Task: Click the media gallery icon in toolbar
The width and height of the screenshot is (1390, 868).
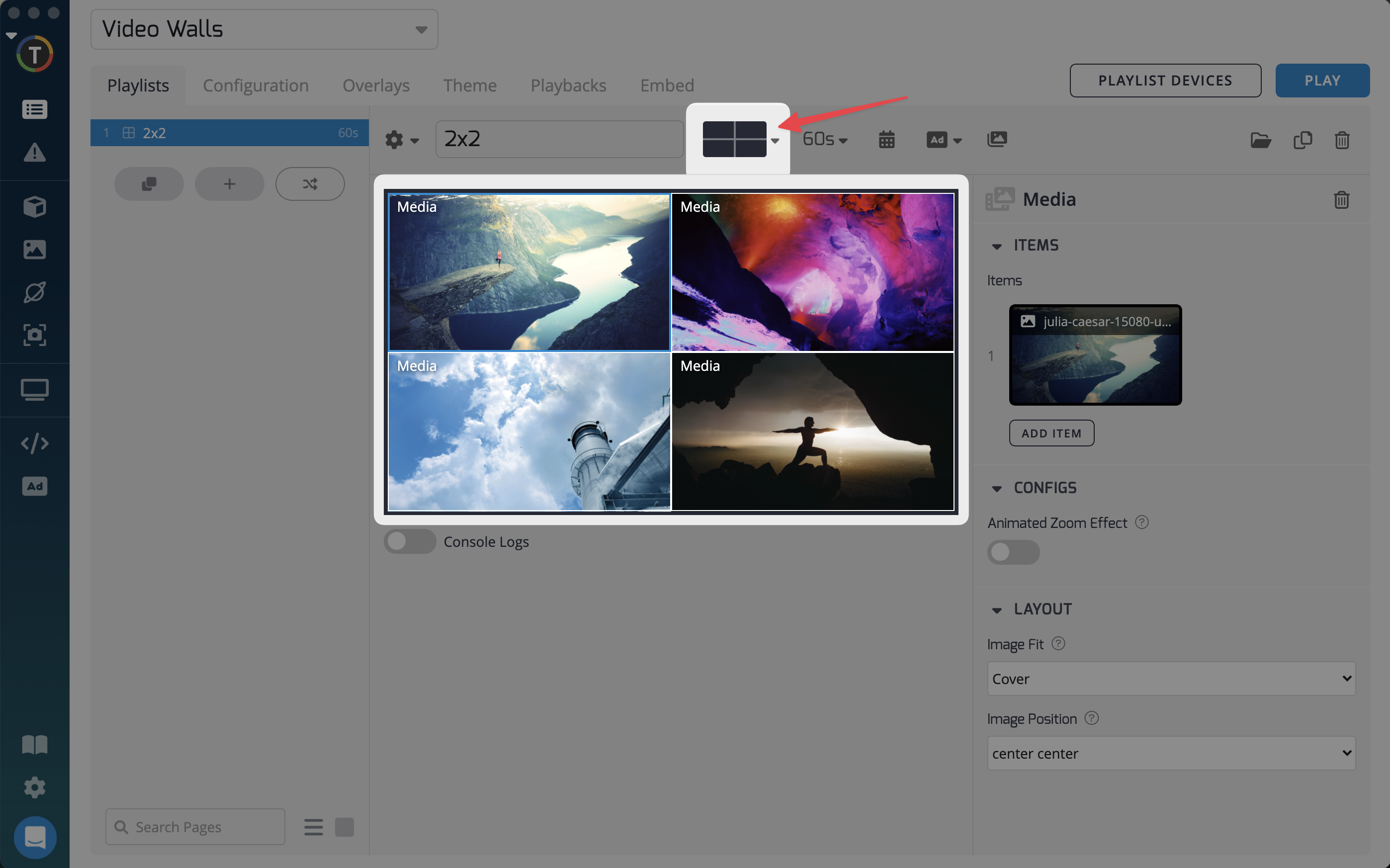Action: [997, 140]
